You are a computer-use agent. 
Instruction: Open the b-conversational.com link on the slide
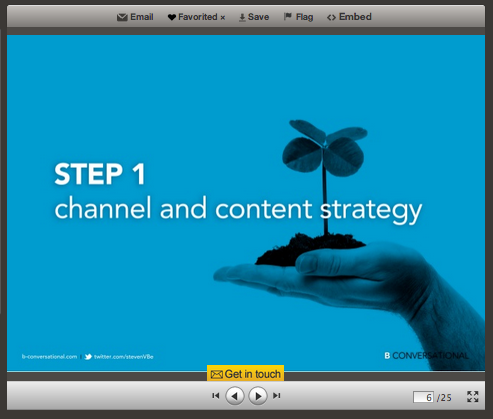tap(49, 357)
